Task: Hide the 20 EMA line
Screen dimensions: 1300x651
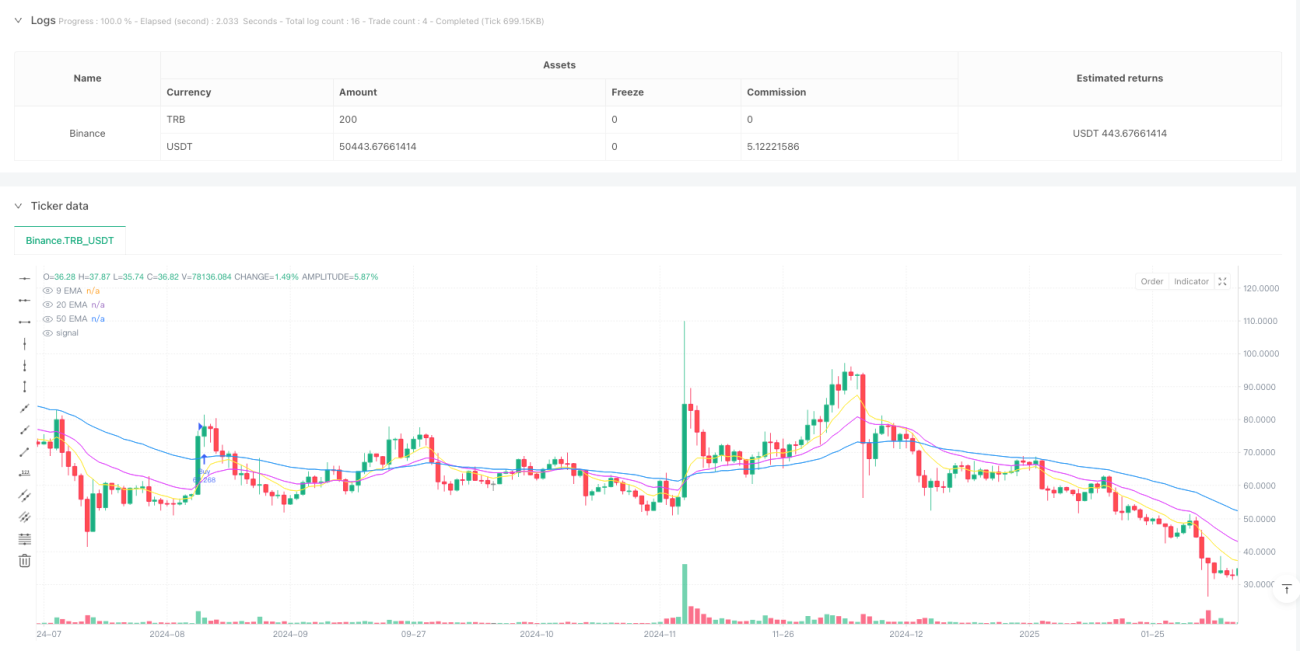Action: coord(47,304)
